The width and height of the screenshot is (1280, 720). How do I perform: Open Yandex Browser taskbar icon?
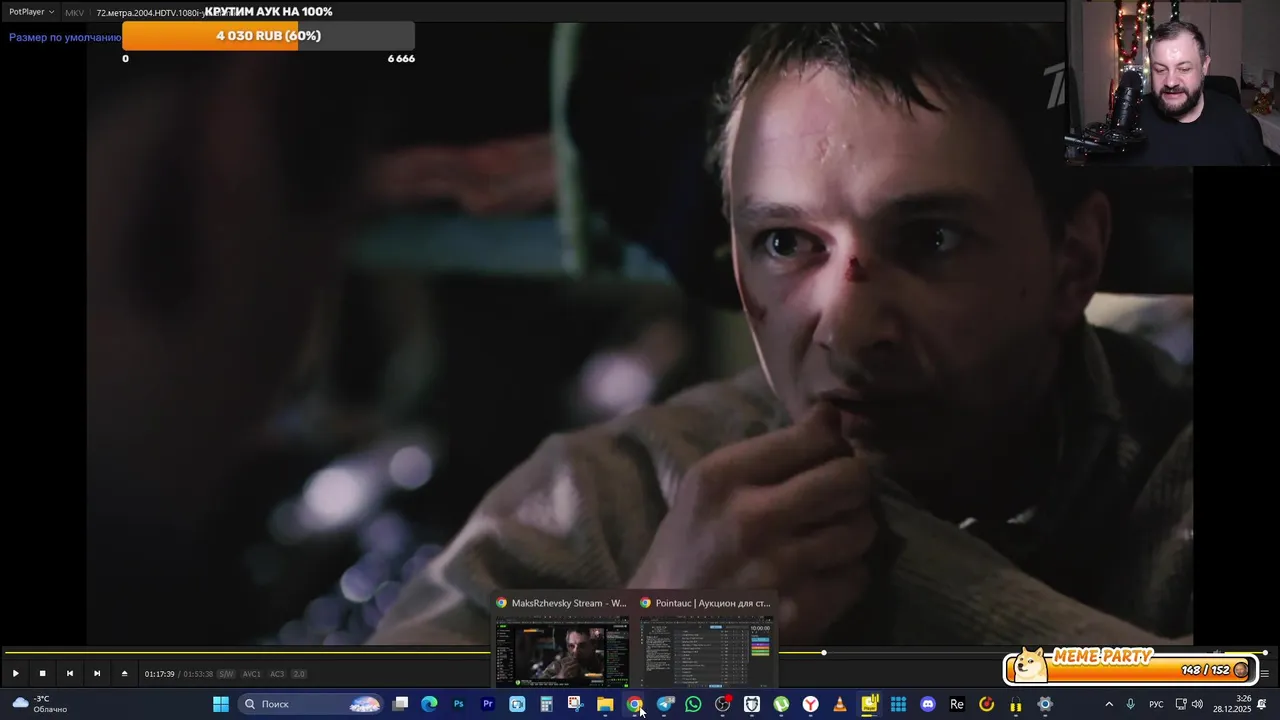click(x=810, y=704)
